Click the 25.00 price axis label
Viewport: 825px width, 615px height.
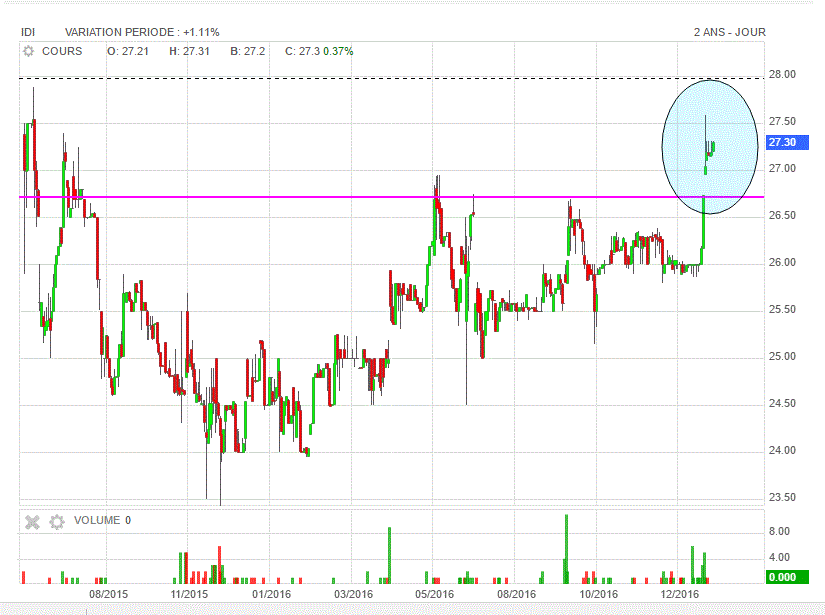coord(782,356)
